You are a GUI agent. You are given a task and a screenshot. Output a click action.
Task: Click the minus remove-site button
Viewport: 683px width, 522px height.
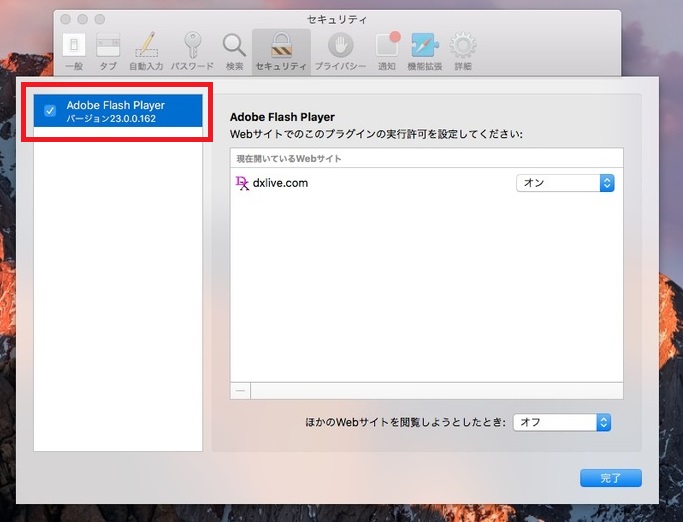coord(240,391)
